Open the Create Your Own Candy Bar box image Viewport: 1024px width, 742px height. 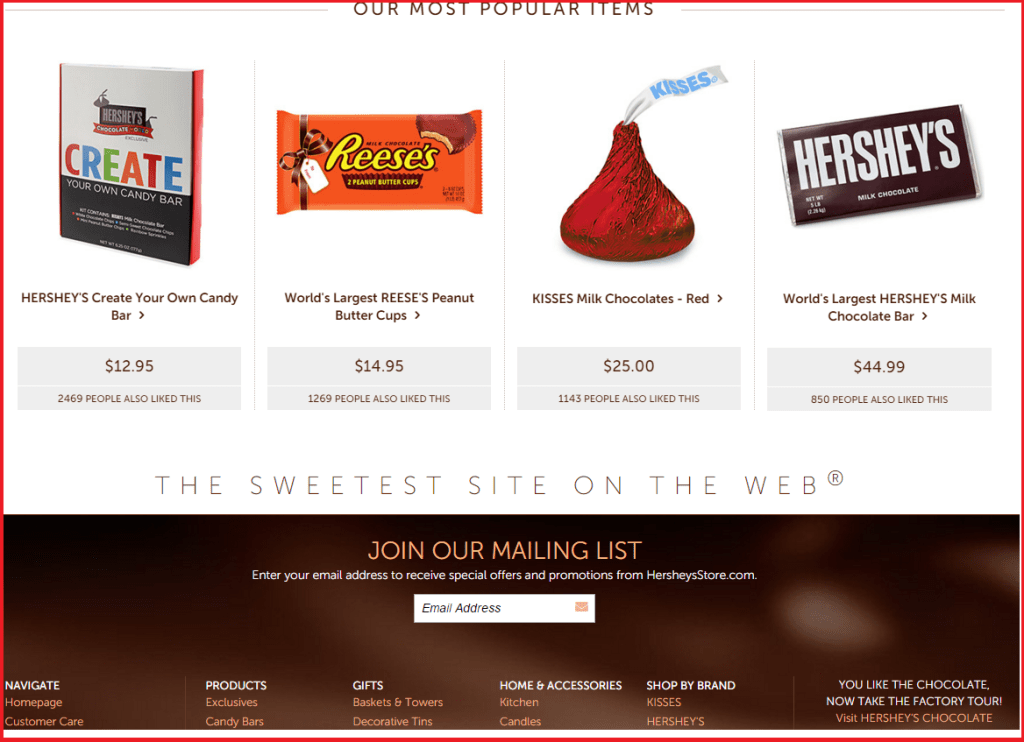click(131, 164)
